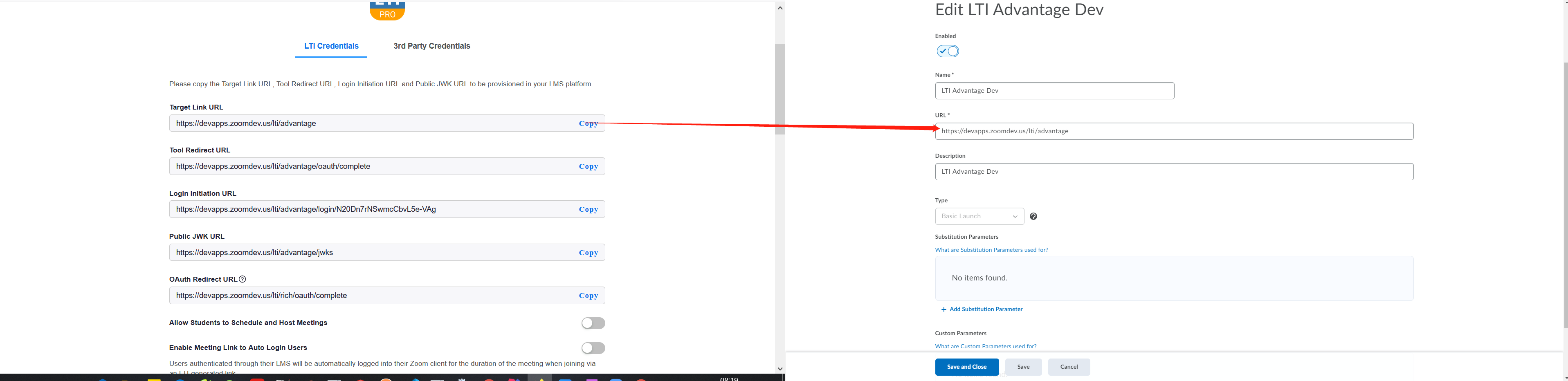The image size is (1568, 381).
Task: Click the 'Edit LTI Advantage Dev' heading
Action: [1019, 10]
